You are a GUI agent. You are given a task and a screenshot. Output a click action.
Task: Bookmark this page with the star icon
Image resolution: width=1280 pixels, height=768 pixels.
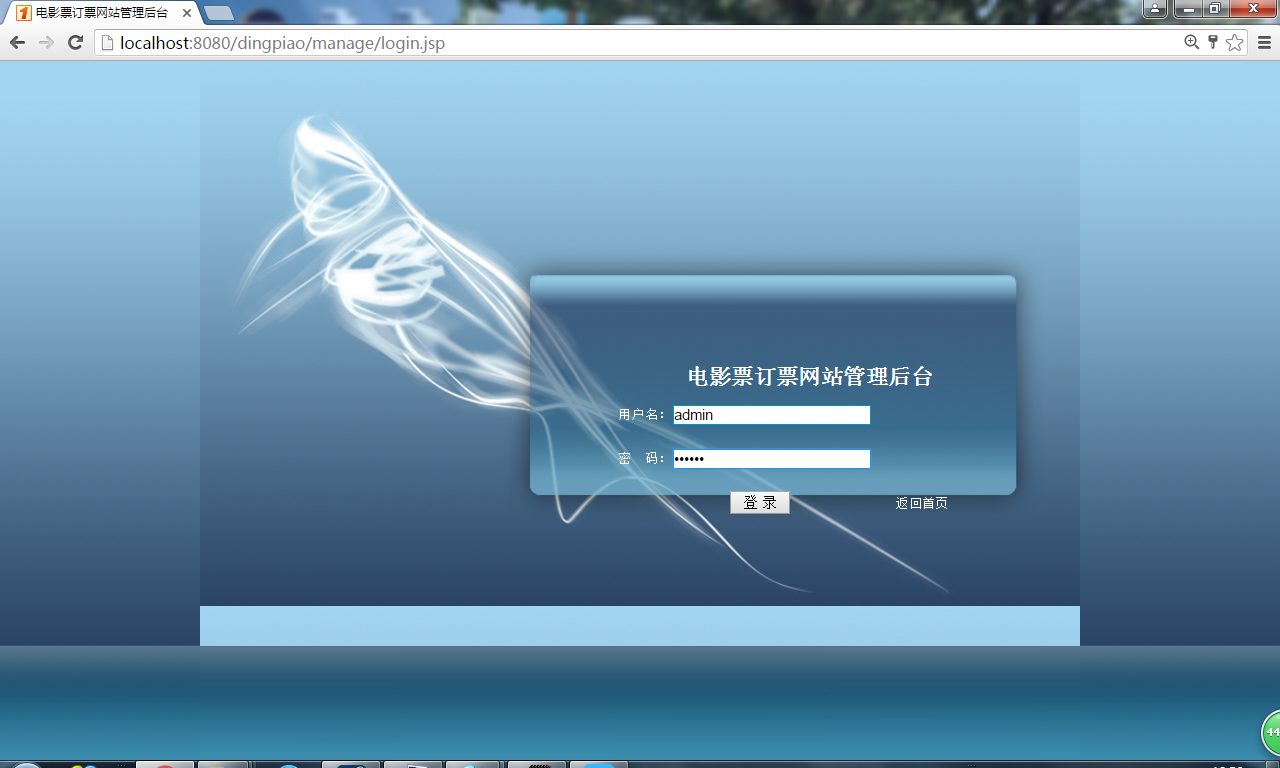tap(1235, 42)
